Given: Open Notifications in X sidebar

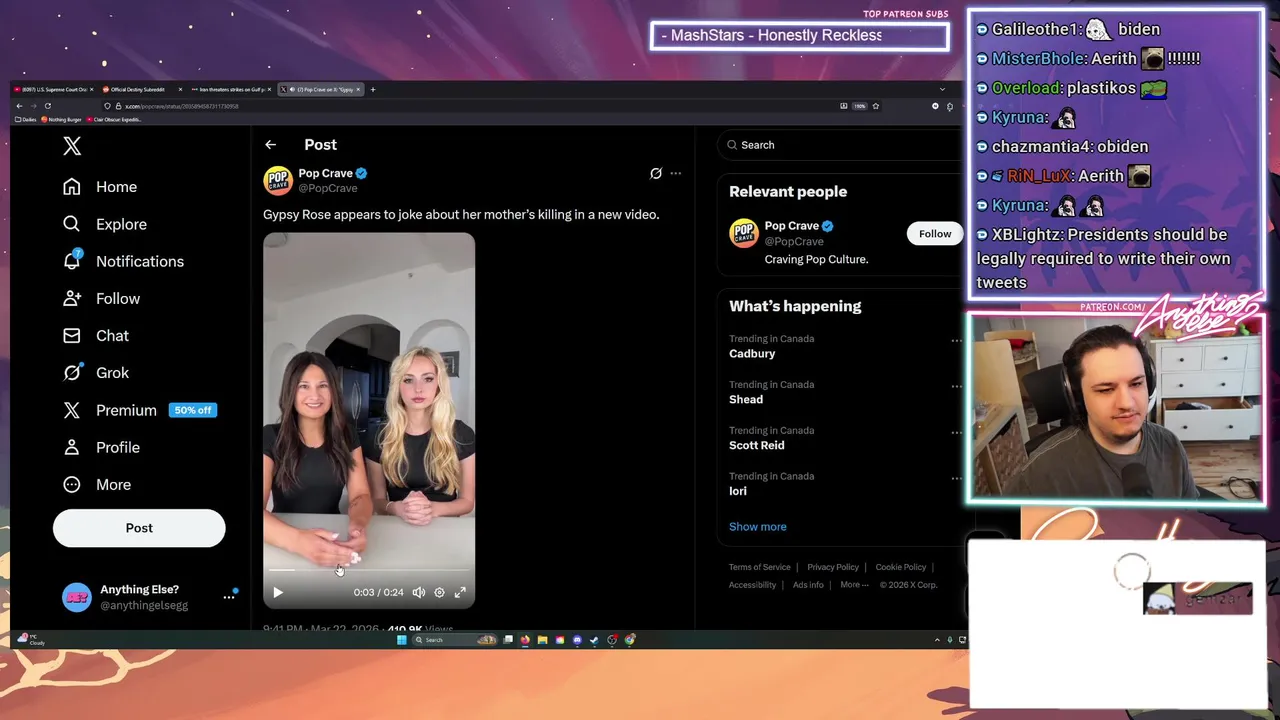Looking at the screenshot, I should 123,261.
